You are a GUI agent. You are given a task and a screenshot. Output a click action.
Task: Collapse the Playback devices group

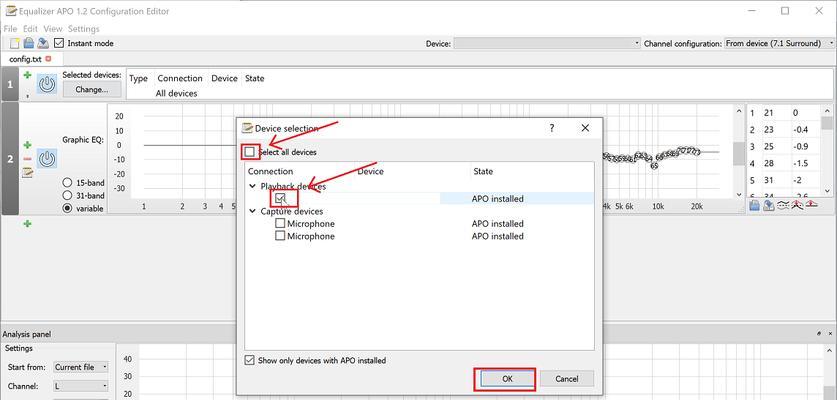click(252, 186)
